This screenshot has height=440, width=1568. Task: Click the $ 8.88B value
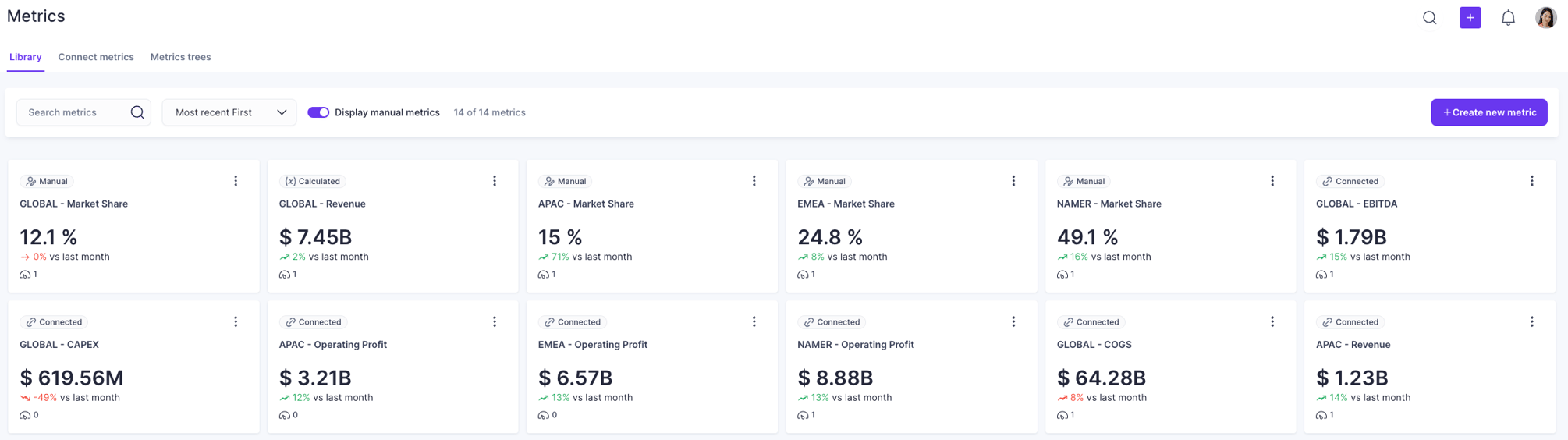tap(835, 378)
